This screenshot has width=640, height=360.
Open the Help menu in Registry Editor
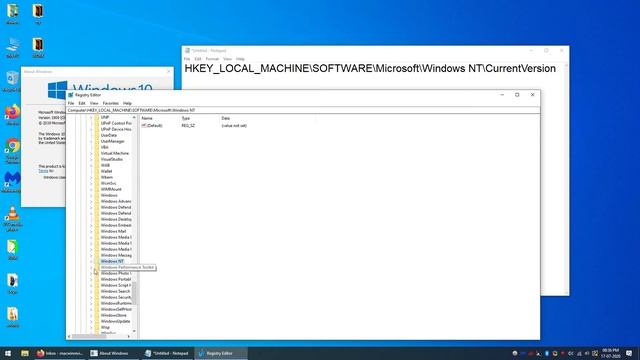pos(127,103)
